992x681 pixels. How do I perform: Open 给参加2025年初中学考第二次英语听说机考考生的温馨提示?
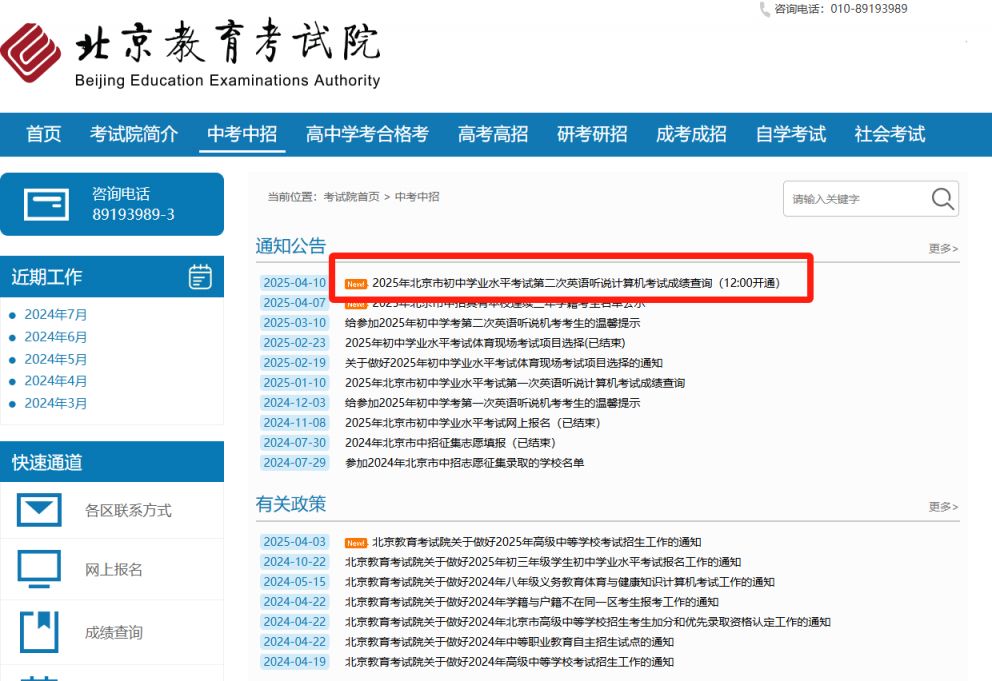[492, 323]
